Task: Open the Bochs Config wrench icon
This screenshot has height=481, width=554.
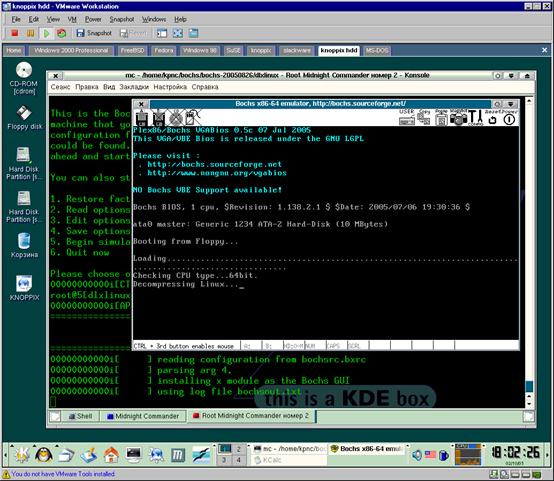Action: [476, 118]
